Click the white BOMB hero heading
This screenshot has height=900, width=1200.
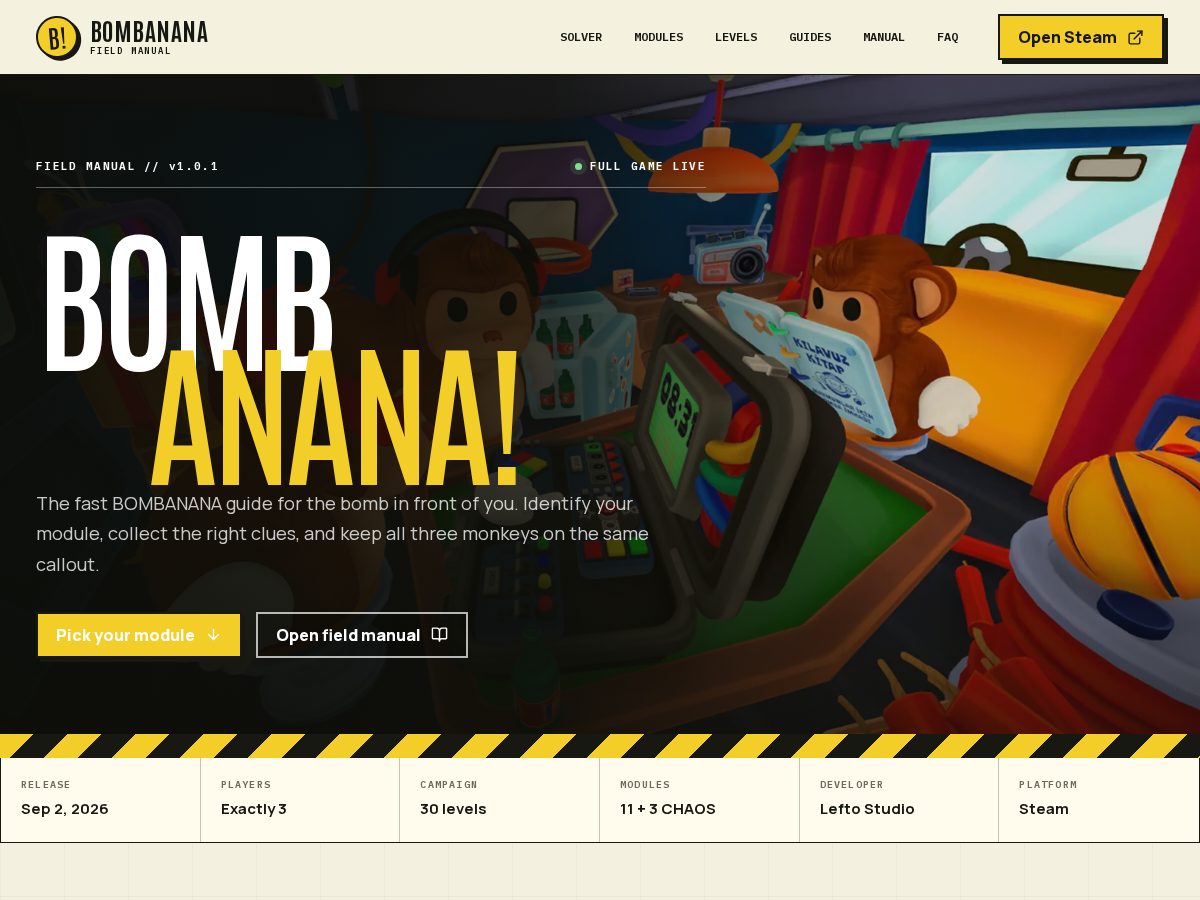click(187, 303)
